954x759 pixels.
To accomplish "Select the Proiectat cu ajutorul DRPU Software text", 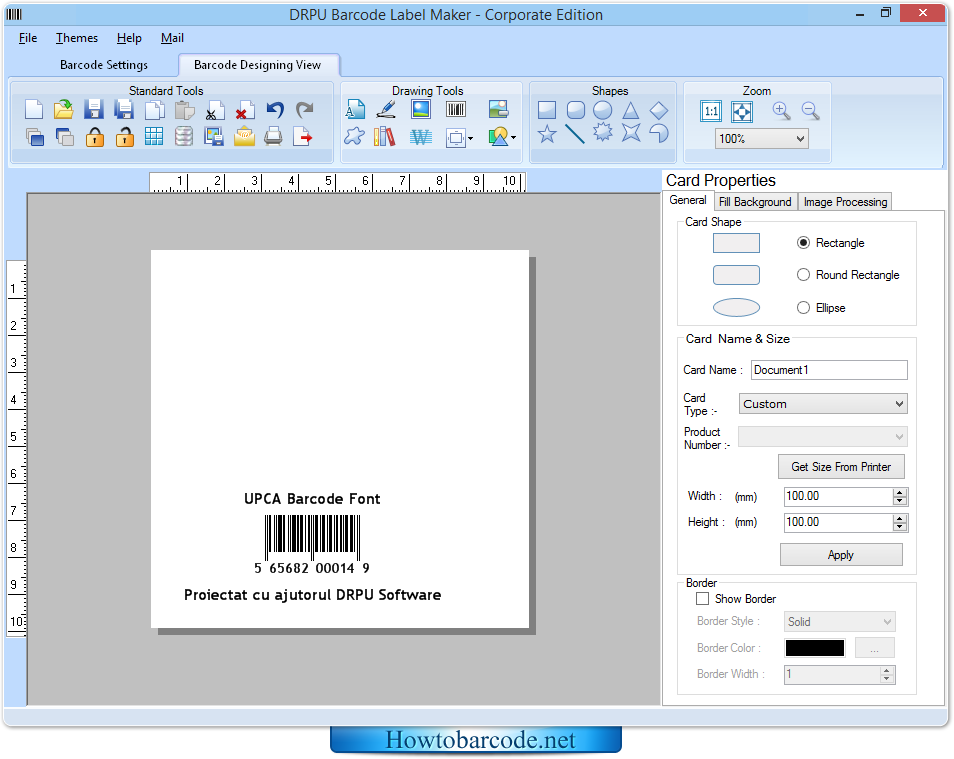I will tap(312, 595).
